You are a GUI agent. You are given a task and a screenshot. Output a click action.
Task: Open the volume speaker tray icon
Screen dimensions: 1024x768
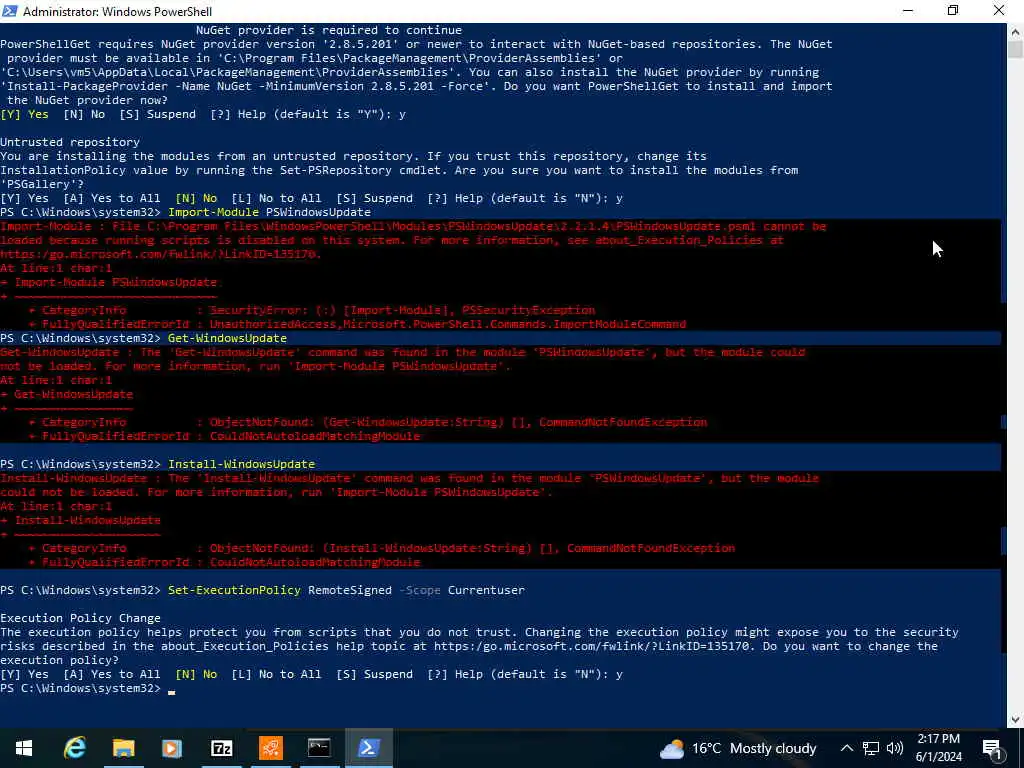point(895,748)
